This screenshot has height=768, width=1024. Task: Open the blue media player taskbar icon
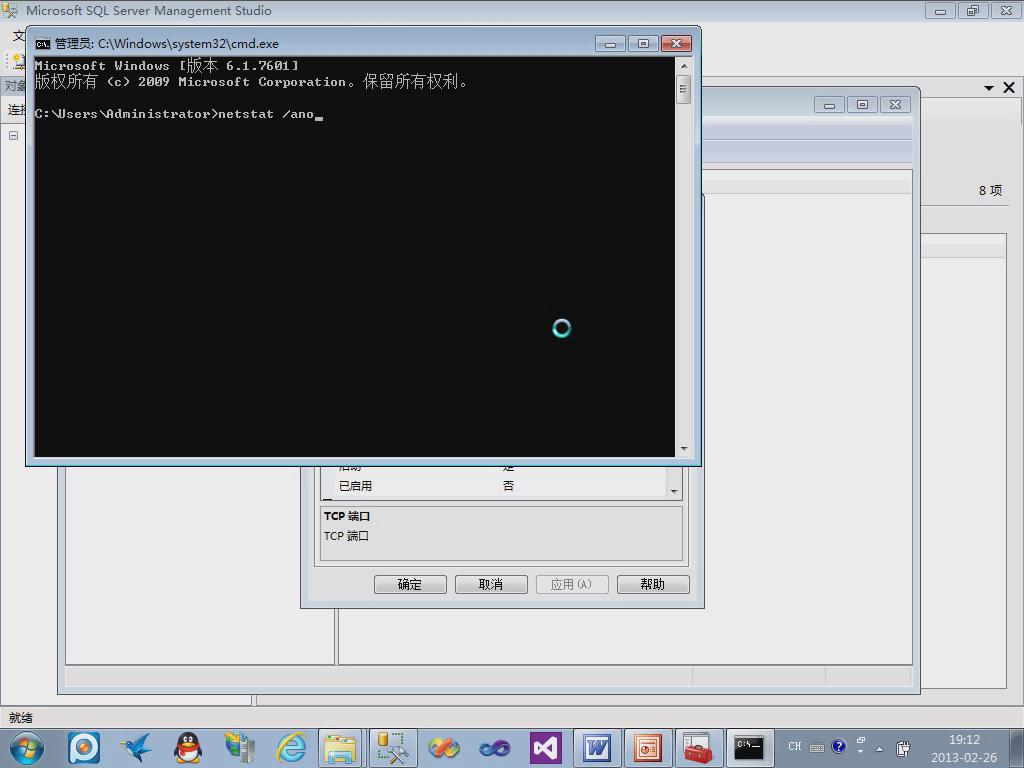point(84,748)
